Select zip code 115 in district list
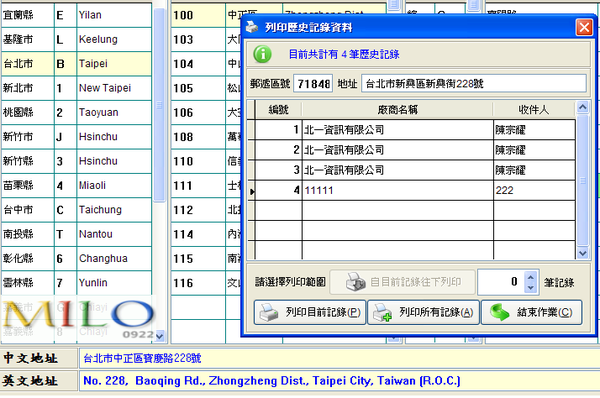Screen dimensions: 600x398 [198, 259]
